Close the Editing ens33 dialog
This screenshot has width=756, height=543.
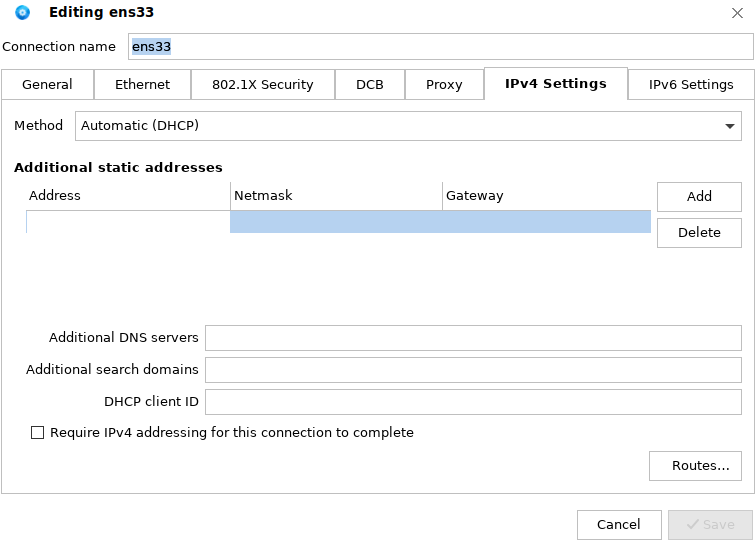pos(737,13)
